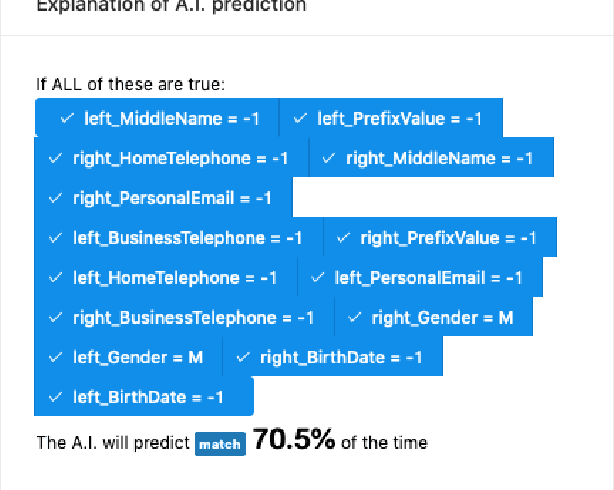The height and width of the screenshot is (490, 614).
Task: Click checkmark icon beside left_BusinessTelephone
Action: click(x=55, y=238)
